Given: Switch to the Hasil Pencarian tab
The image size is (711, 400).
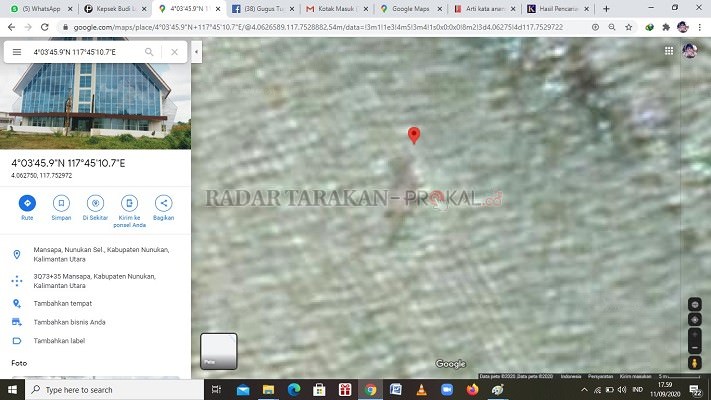Looking at the screenshot, I should point(558,9).
